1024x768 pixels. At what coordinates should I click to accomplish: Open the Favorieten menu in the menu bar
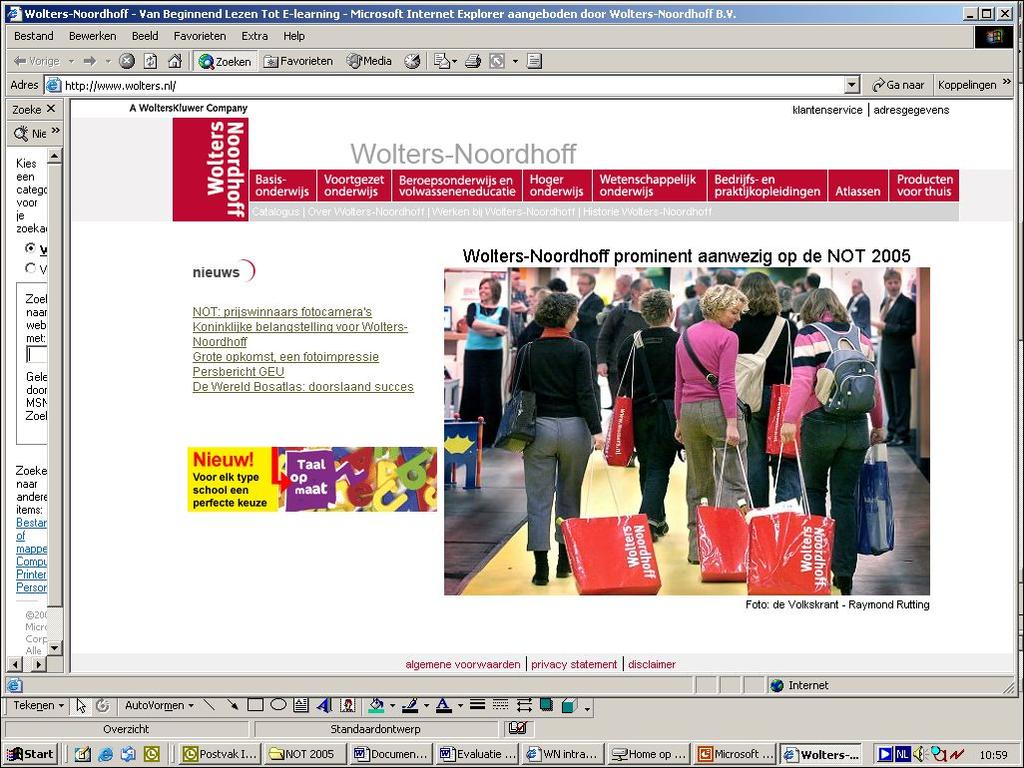click(x=200, y=36)
